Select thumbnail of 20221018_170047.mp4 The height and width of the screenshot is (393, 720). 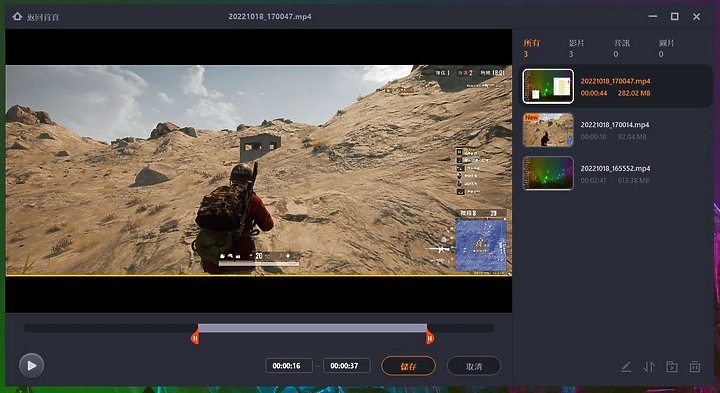tap(548, 86)
